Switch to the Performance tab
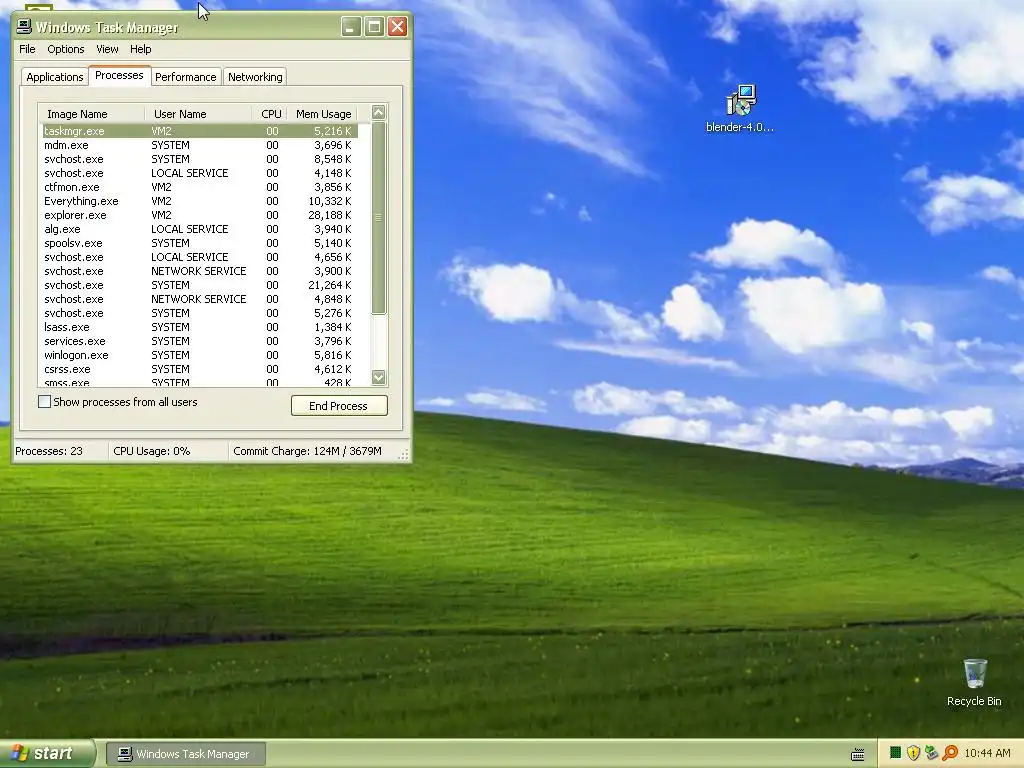Viewport: 1024px width, 768px height. 185,77
